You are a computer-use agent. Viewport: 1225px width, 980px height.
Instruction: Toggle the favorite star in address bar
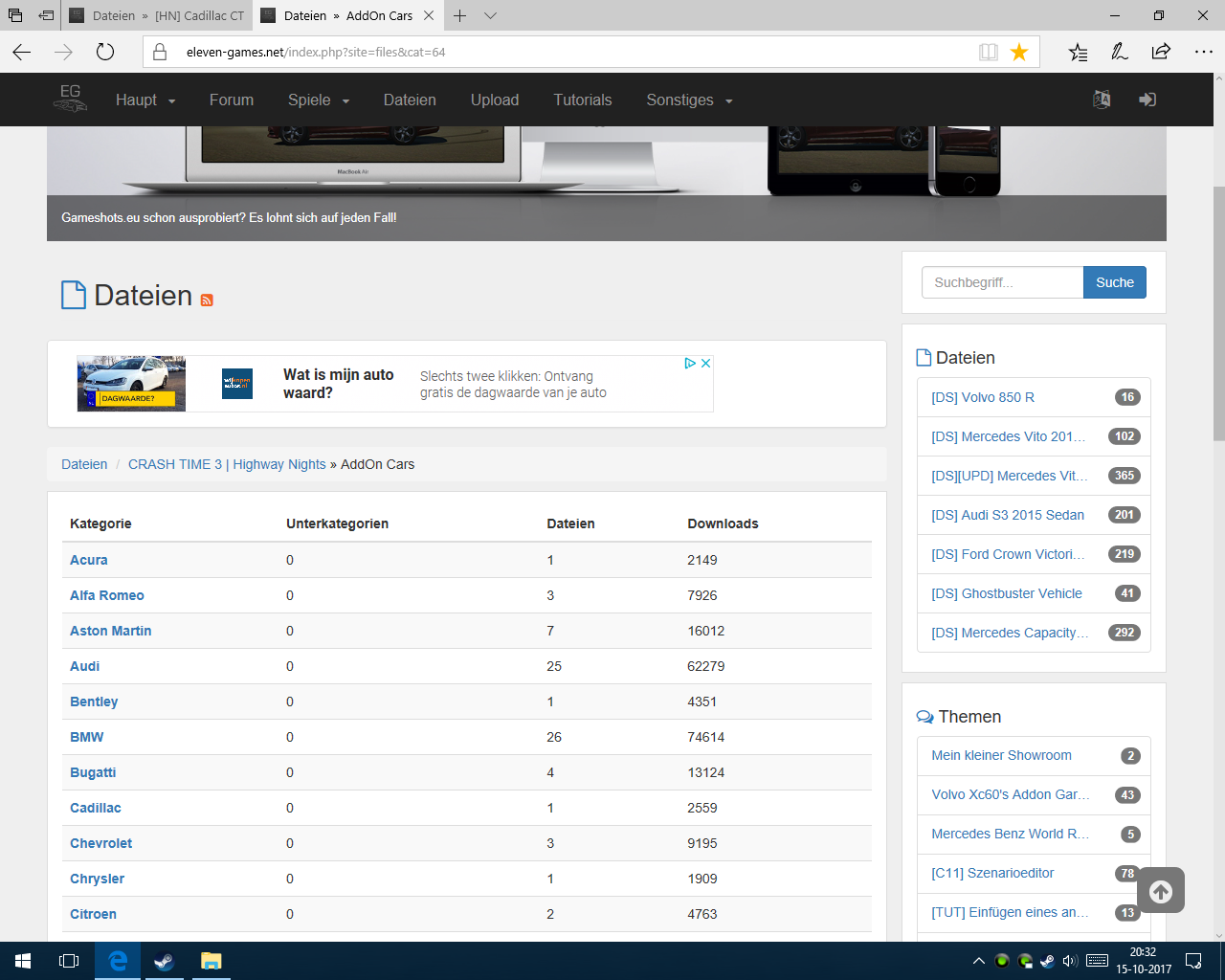click(x=1019, y=52)
